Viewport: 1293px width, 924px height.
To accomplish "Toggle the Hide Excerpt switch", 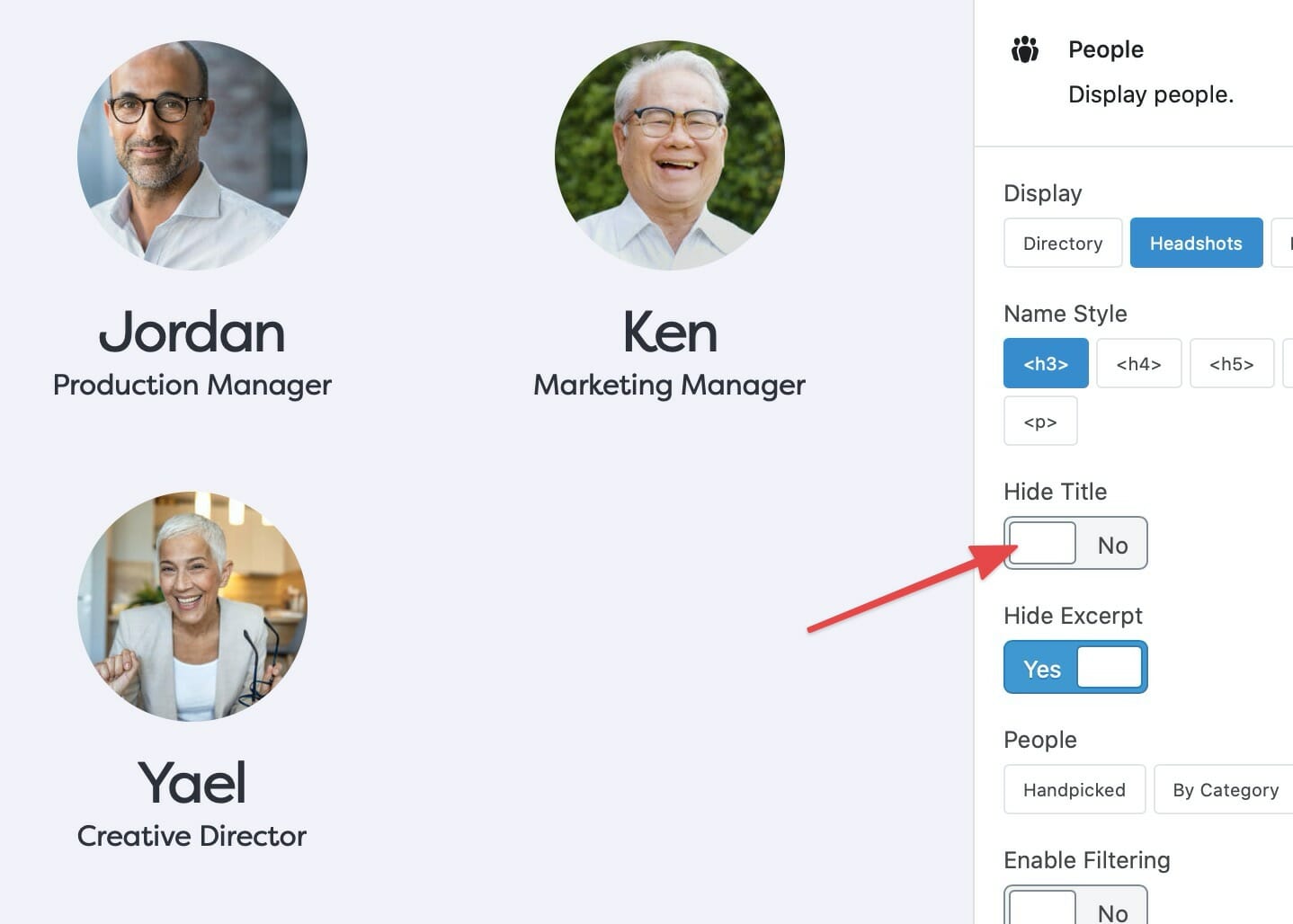I will [x=1075, y=667].
